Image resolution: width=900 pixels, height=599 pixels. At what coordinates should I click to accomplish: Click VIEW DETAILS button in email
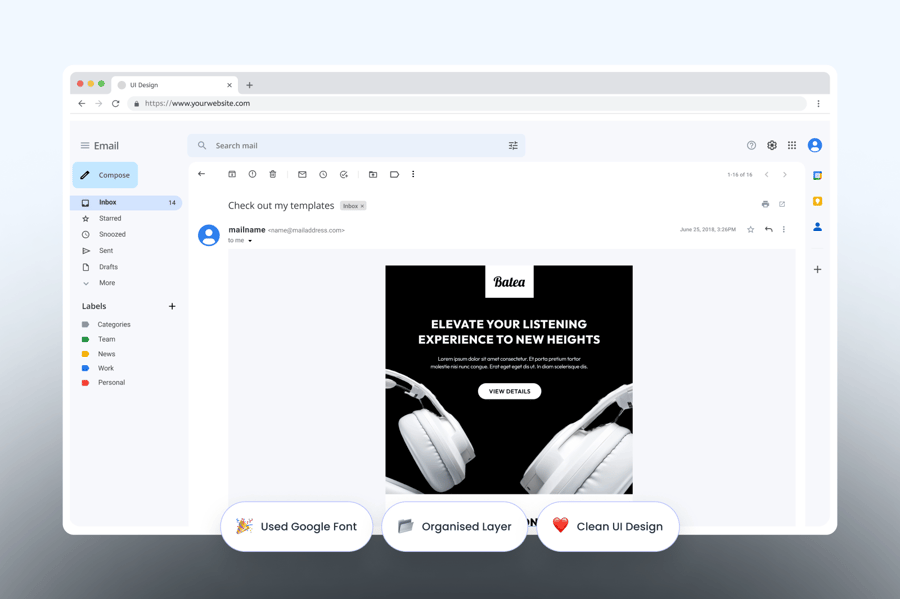pyautogui.click(x=509, y=391)
